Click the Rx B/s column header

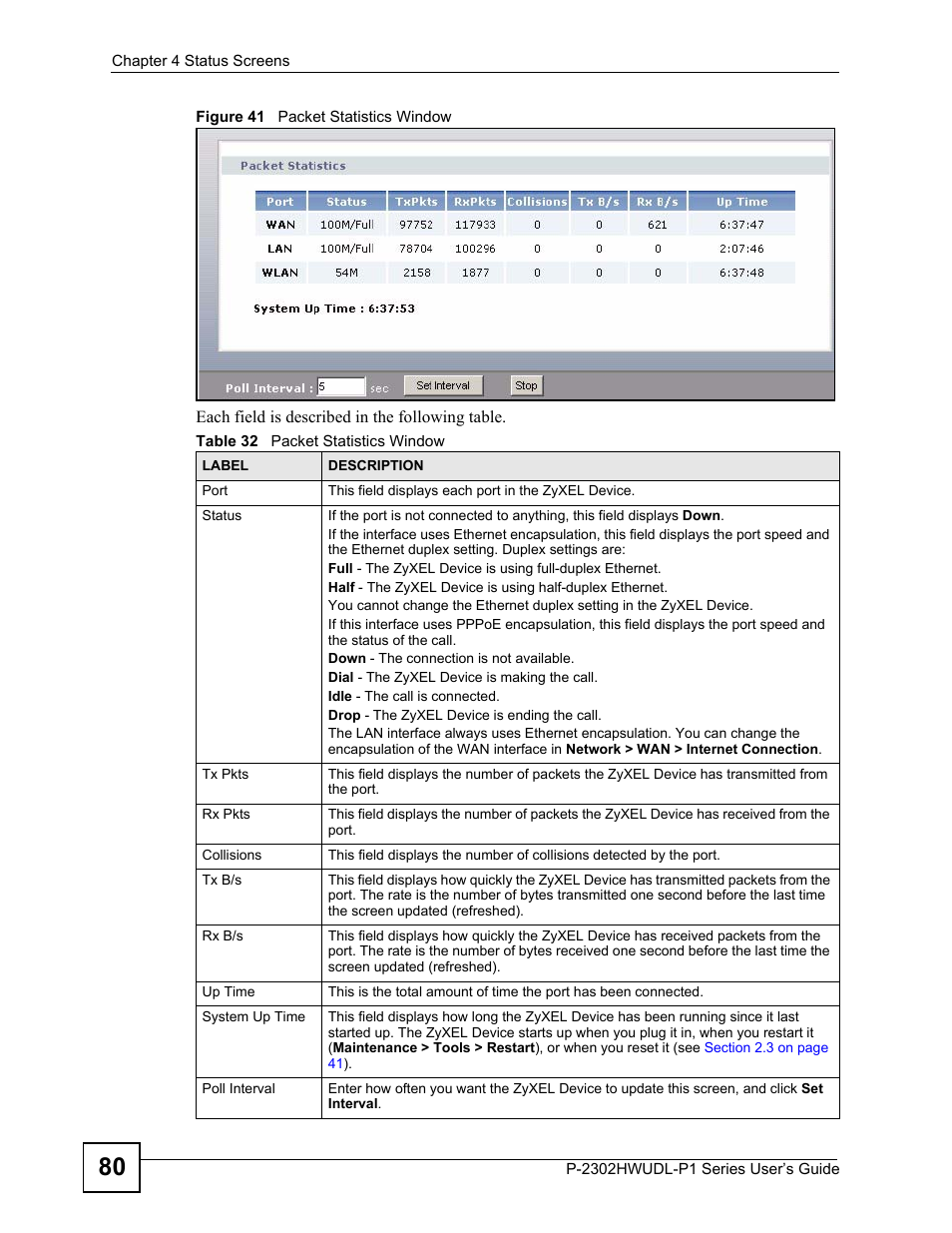pos(658,202)
